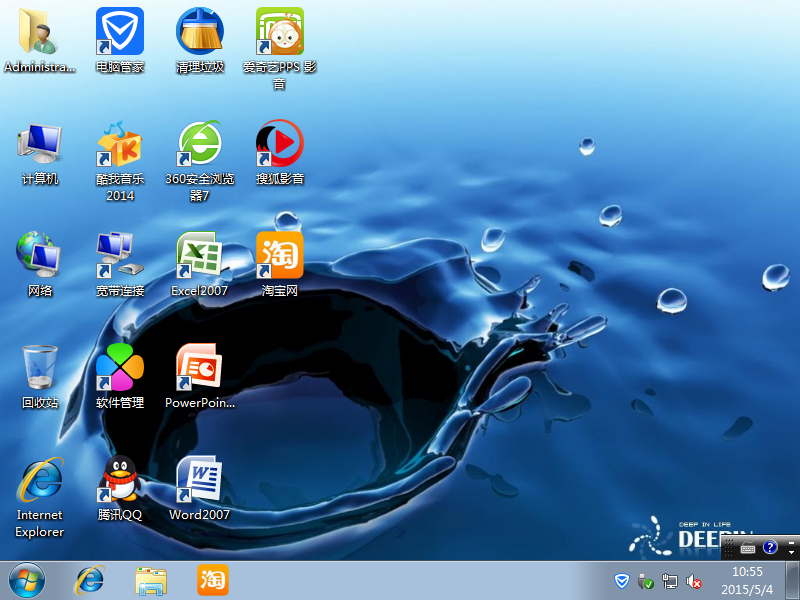Select the 计算机 desktop icon

(40, 152)
